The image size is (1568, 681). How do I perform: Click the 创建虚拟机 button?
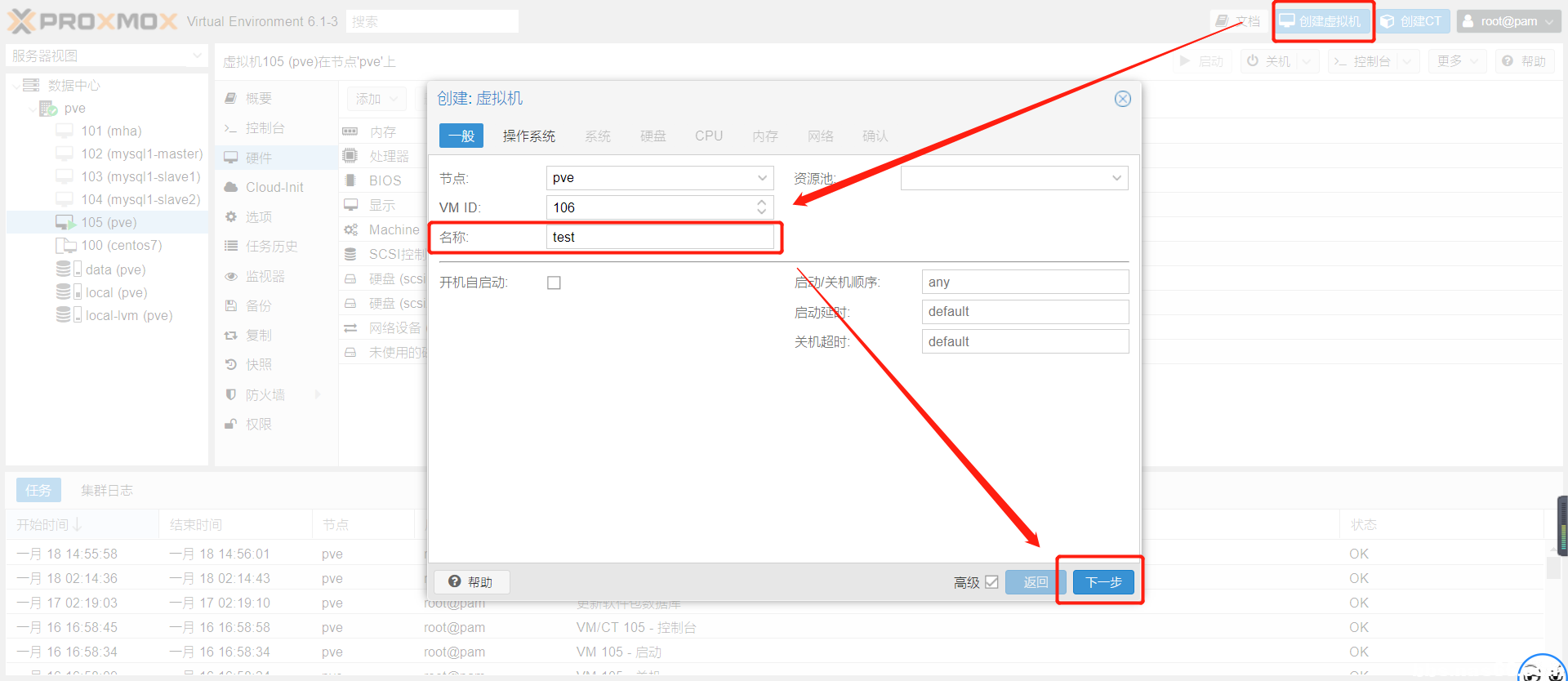pos(1321,21)
